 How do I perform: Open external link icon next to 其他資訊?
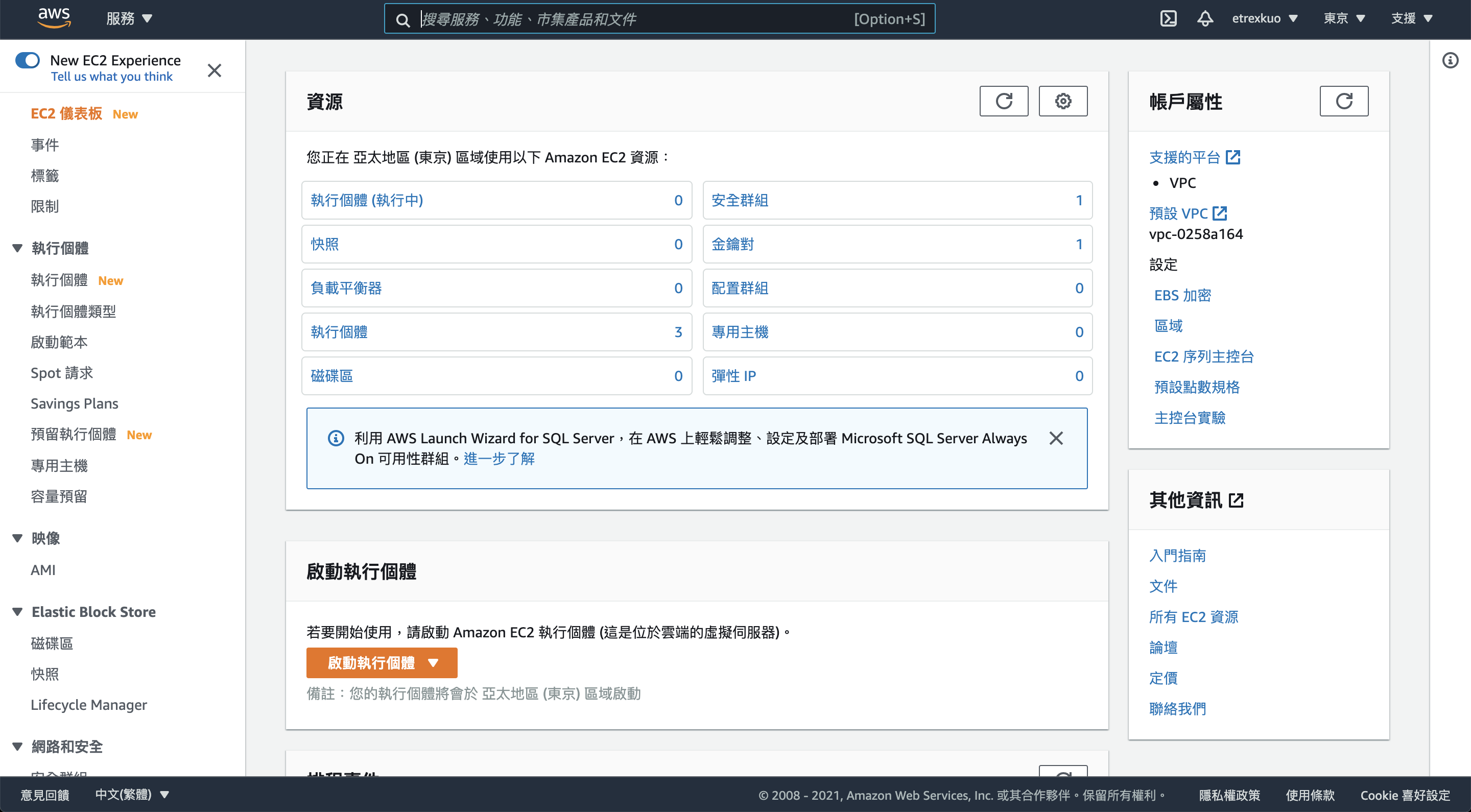1236,500
